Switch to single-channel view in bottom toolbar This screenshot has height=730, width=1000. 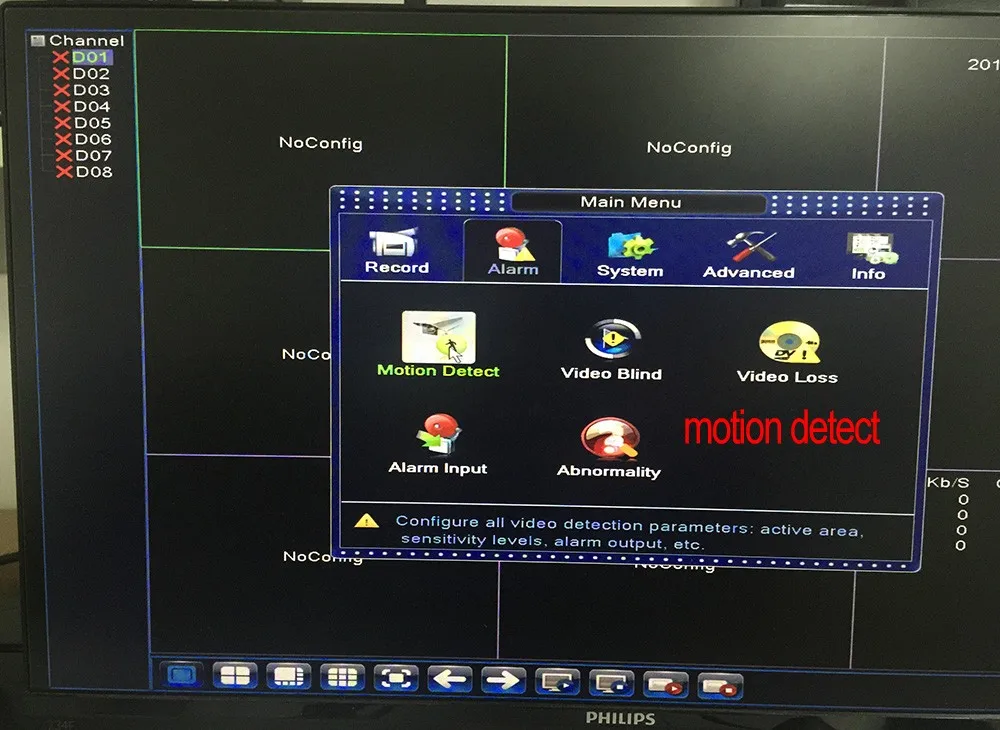click(182, 675)
